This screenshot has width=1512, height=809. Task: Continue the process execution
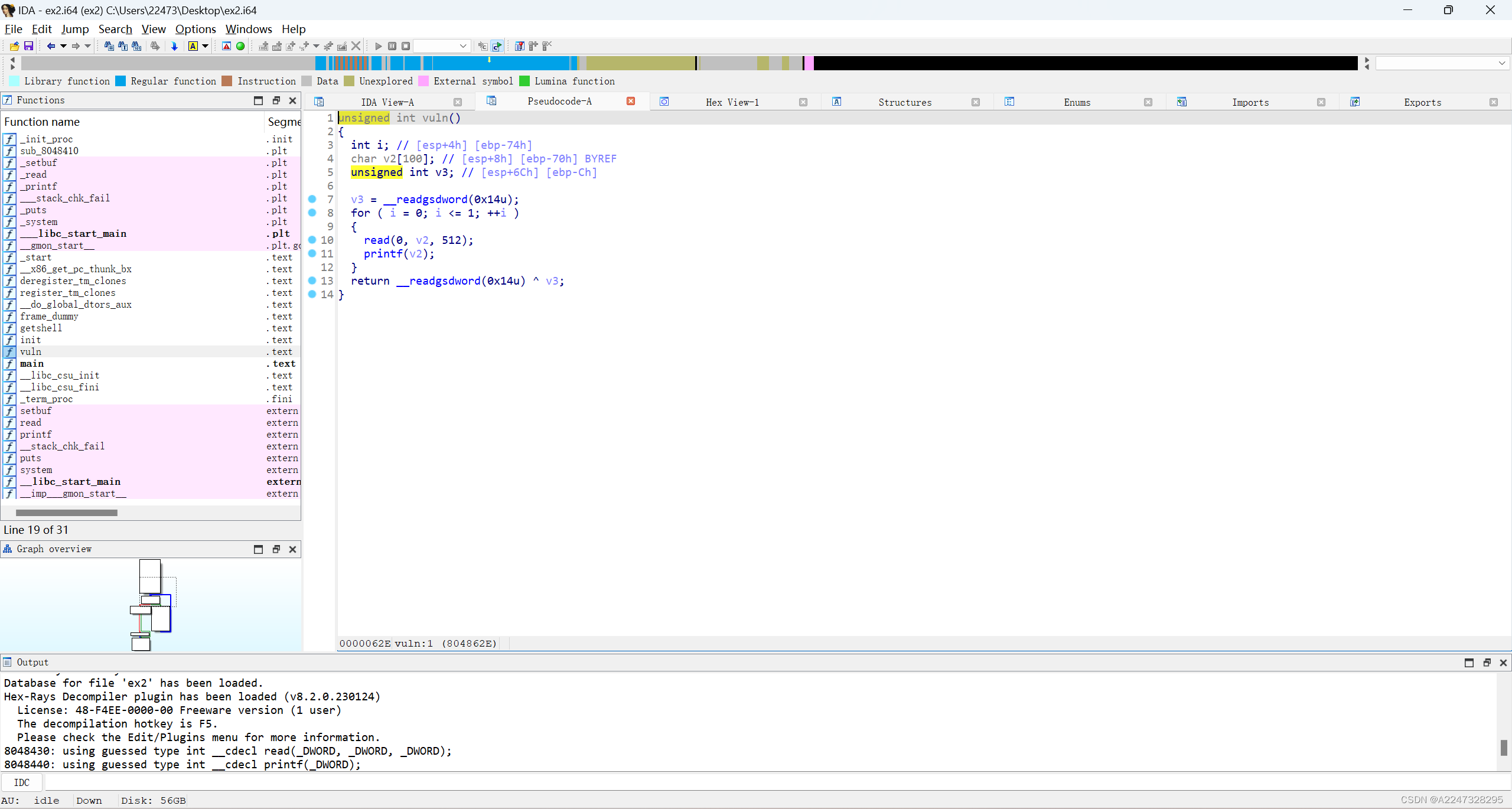coord(378,45)
